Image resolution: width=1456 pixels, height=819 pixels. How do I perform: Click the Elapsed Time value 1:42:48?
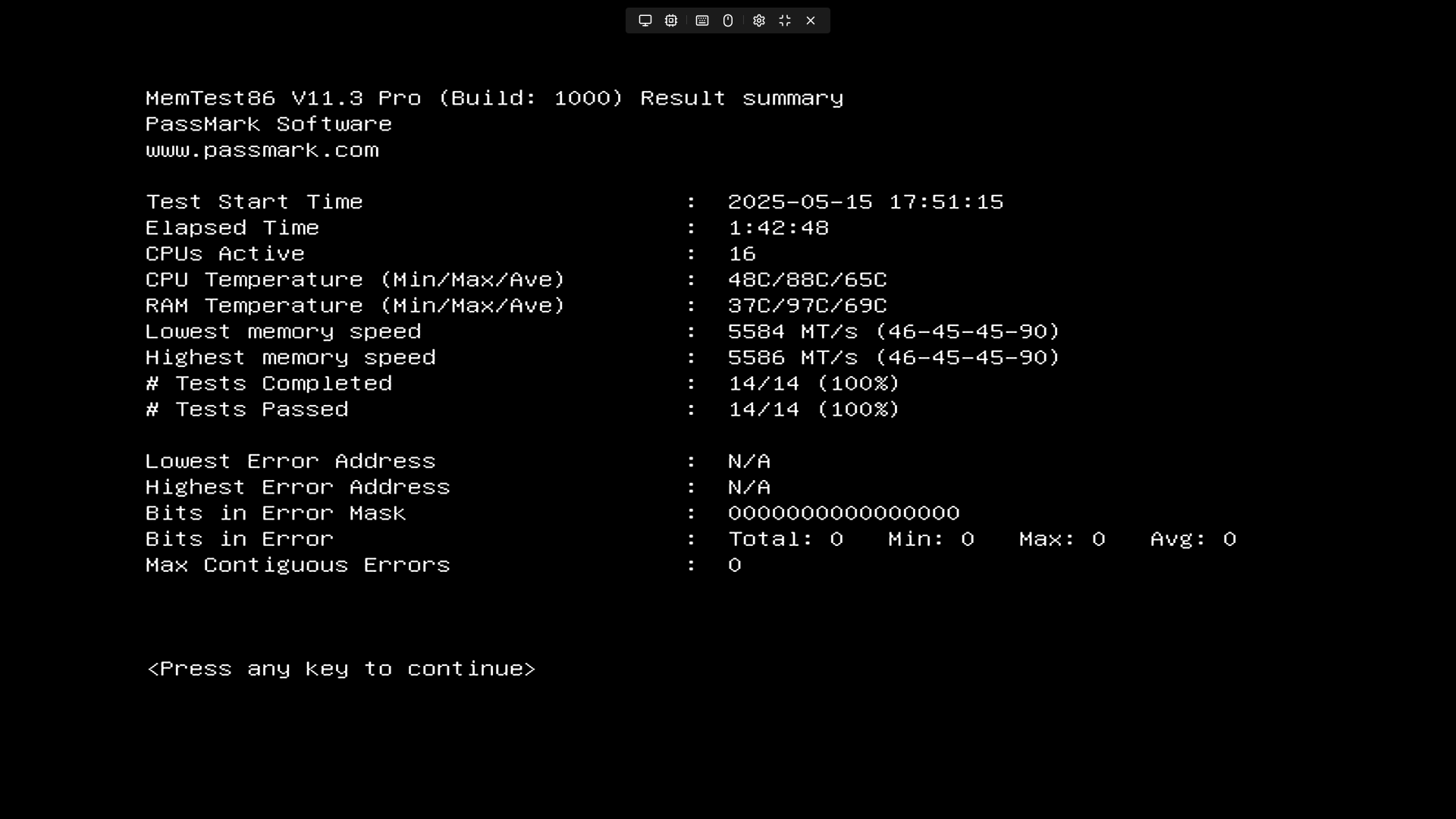(778, 228)
